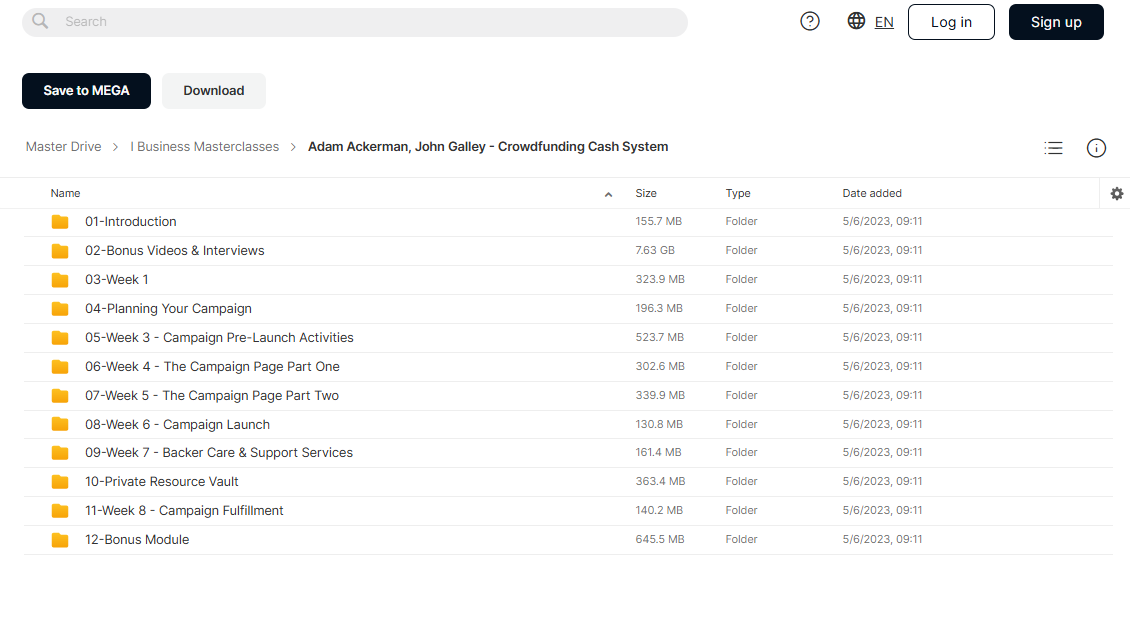
Task: Click folder icon for 06-Week 4 row
Action: click(60, 367)
